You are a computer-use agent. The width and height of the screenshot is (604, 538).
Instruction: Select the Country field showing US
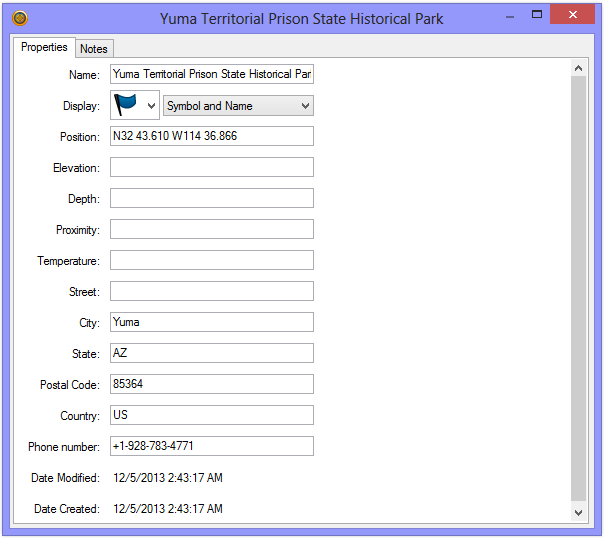coord(212,415)
